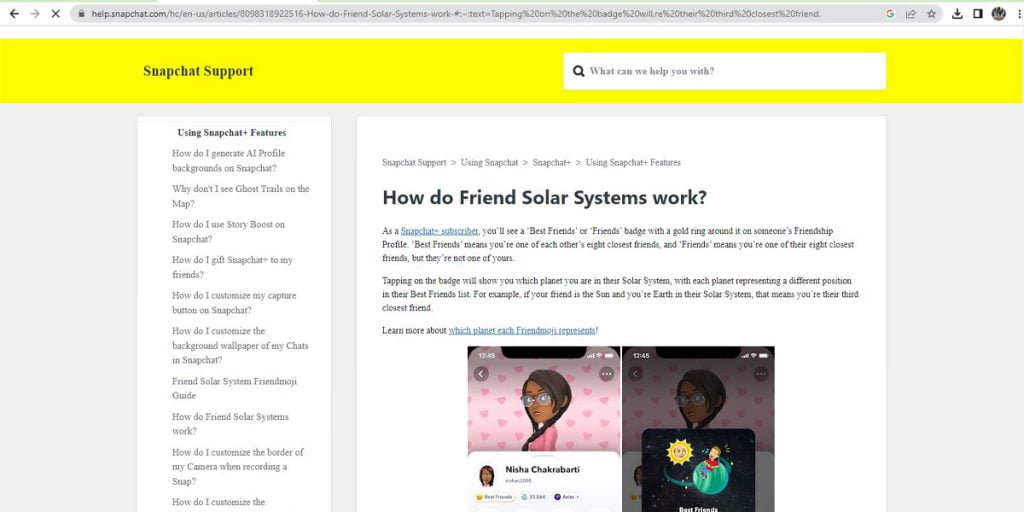The image size is (1024, 512).
Task: Toggle the browser side panel icon
Action: tap(978, 13)
